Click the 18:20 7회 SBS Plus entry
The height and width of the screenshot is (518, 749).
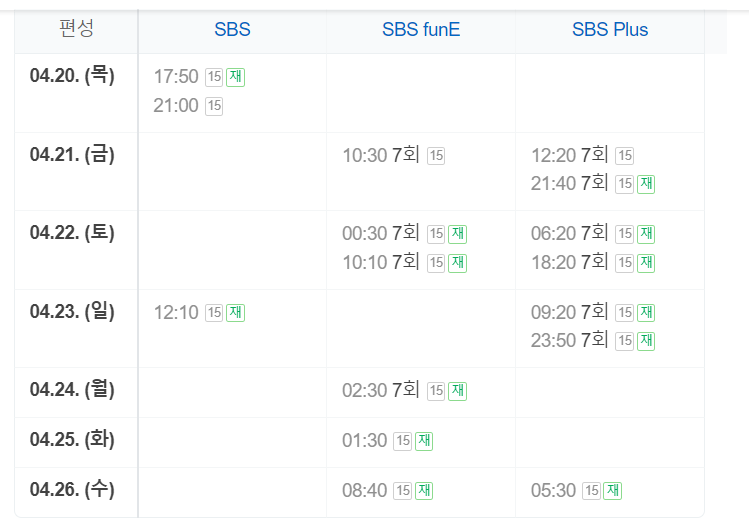[569, 262]
